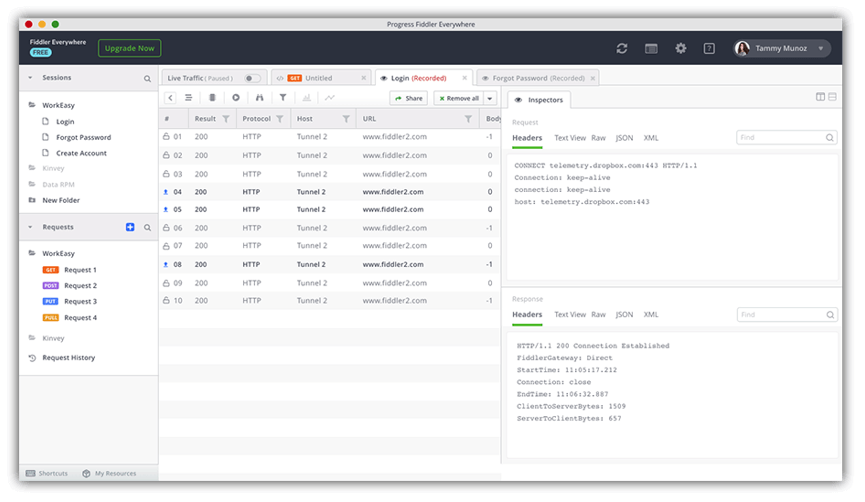This screenshot has height=502, width=865.
Task: Search Sessions with the magnifier icon
Action: (x=147, y=79)
